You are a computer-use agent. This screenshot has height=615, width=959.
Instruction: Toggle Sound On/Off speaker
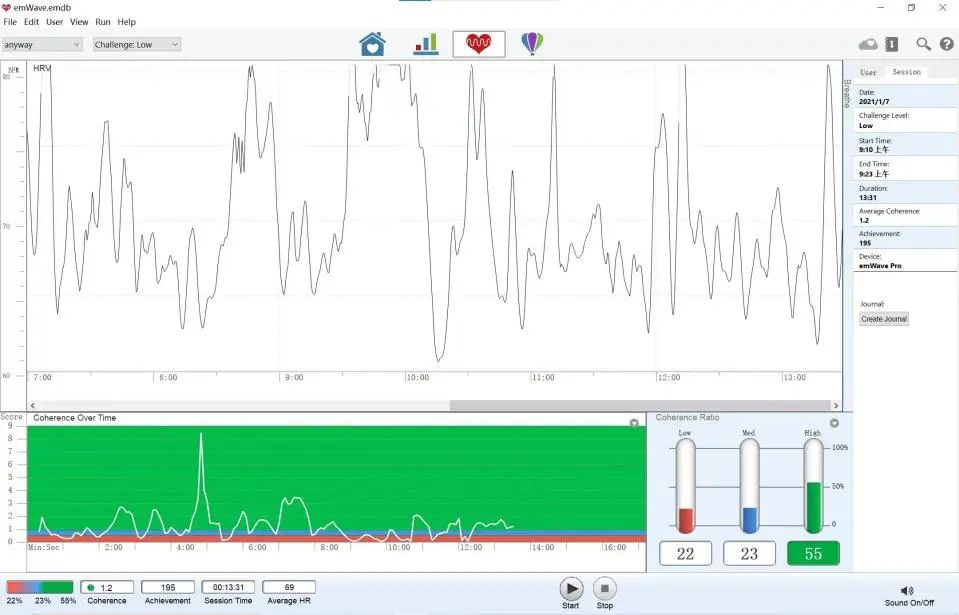pos(907,591)
